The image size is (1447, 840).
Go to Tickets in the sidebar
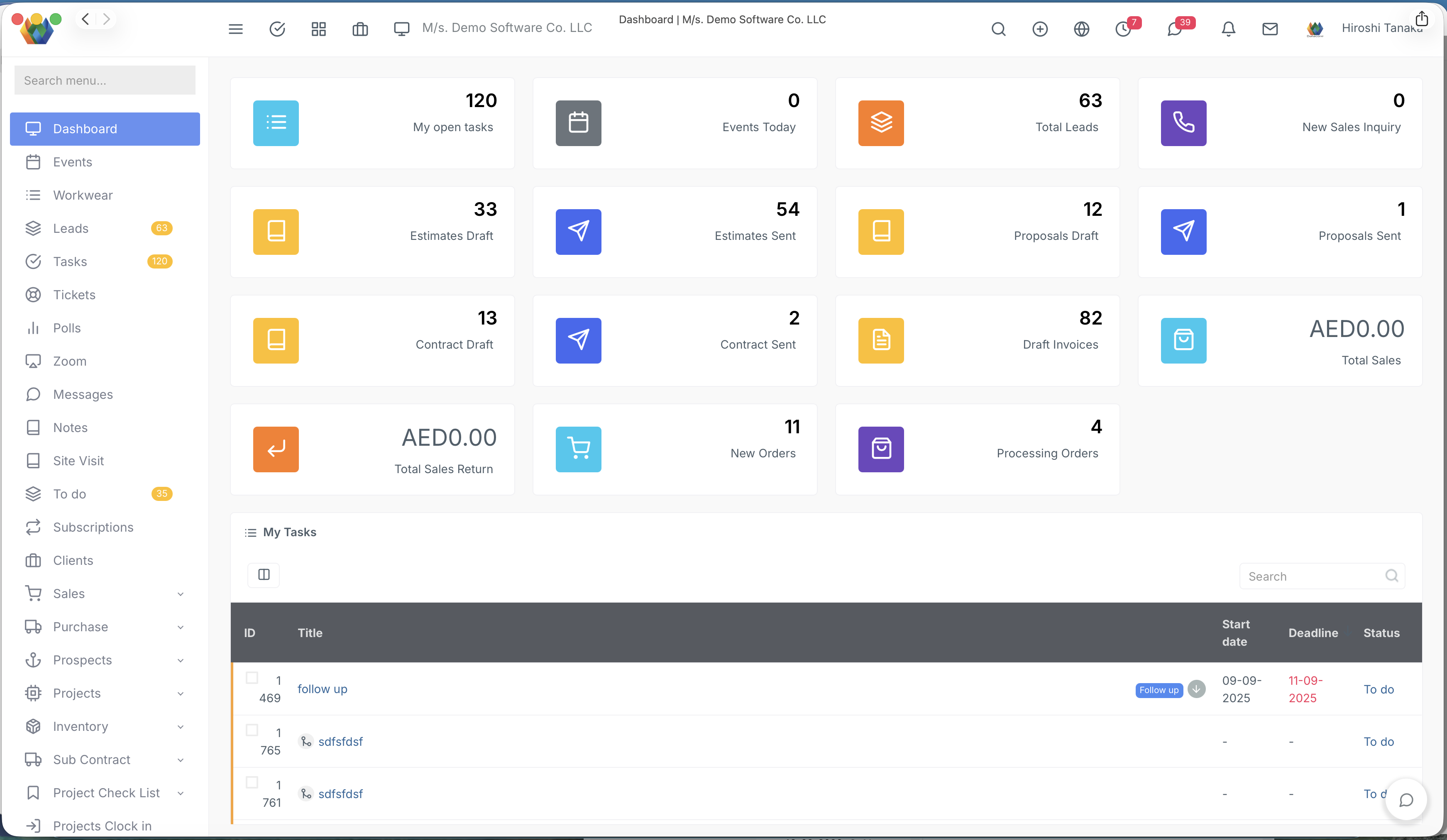[x=74, y=295]
